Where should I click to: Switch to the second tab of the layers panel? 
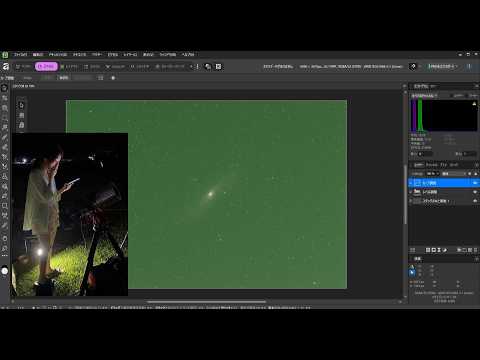[432, 165]
